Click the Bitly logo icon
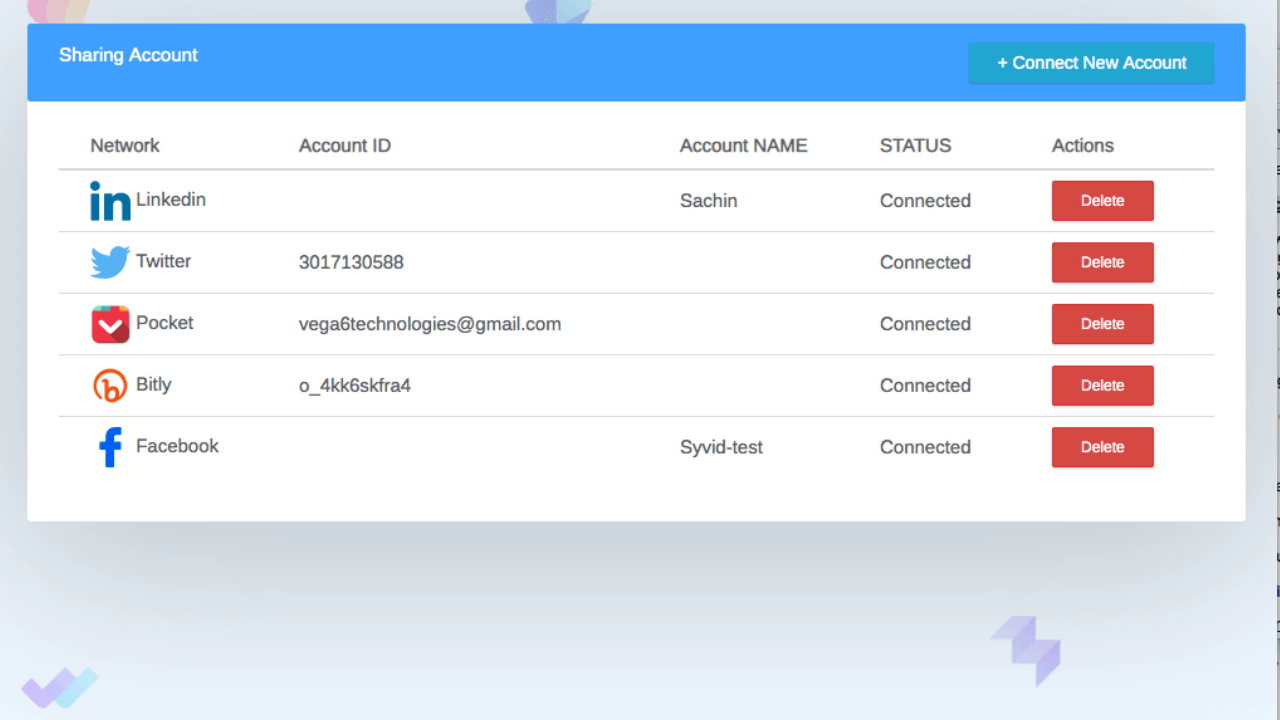This screenshot has width=1280, height=720. [x=110, y=386]
